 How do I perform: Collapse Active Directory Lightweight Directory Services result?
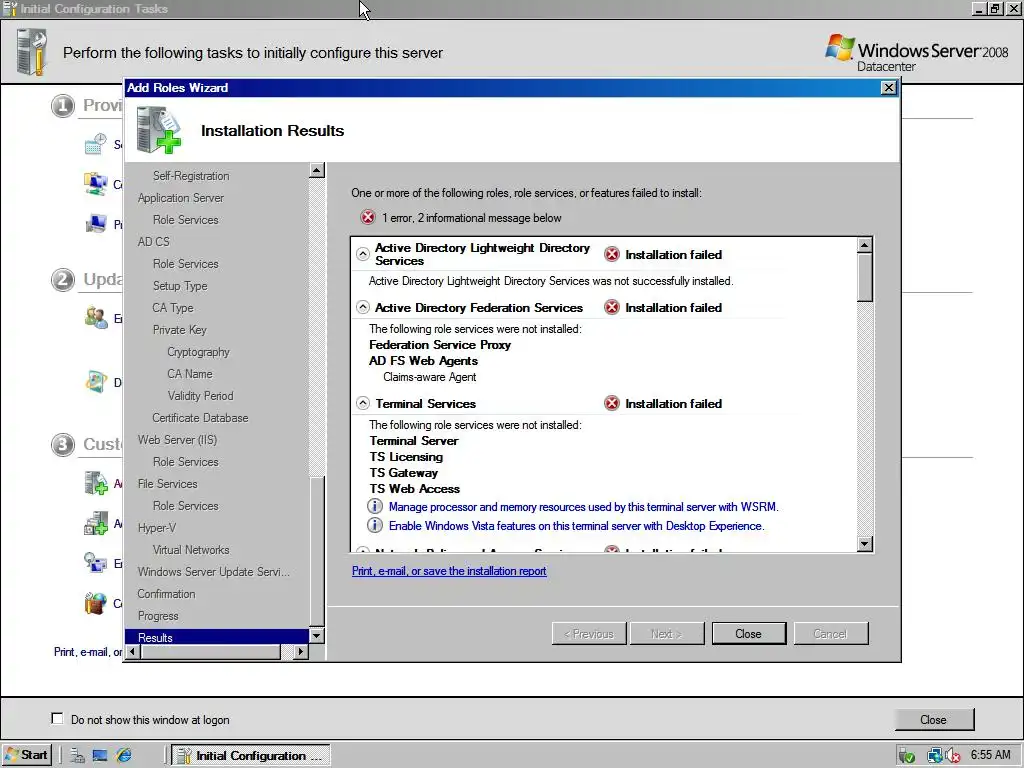pos(363,254)
